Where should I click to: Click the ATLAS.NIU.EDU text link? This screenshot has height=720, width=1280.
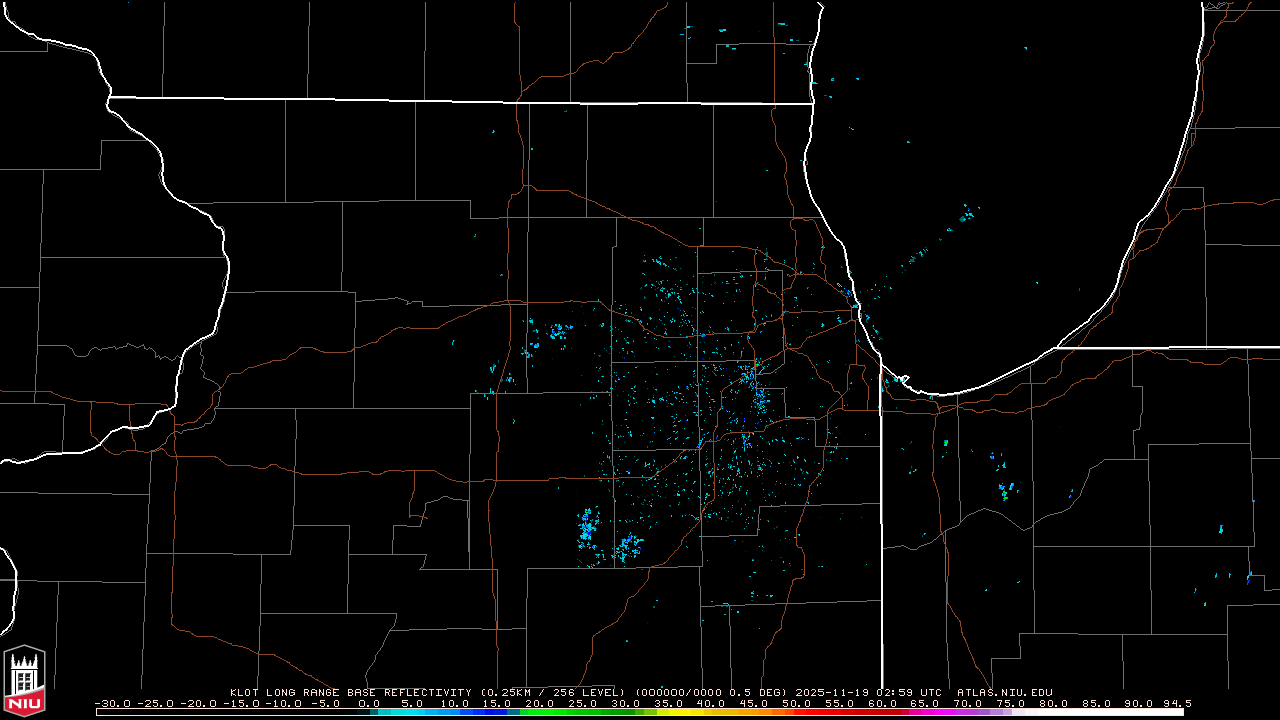(1004, 692)
